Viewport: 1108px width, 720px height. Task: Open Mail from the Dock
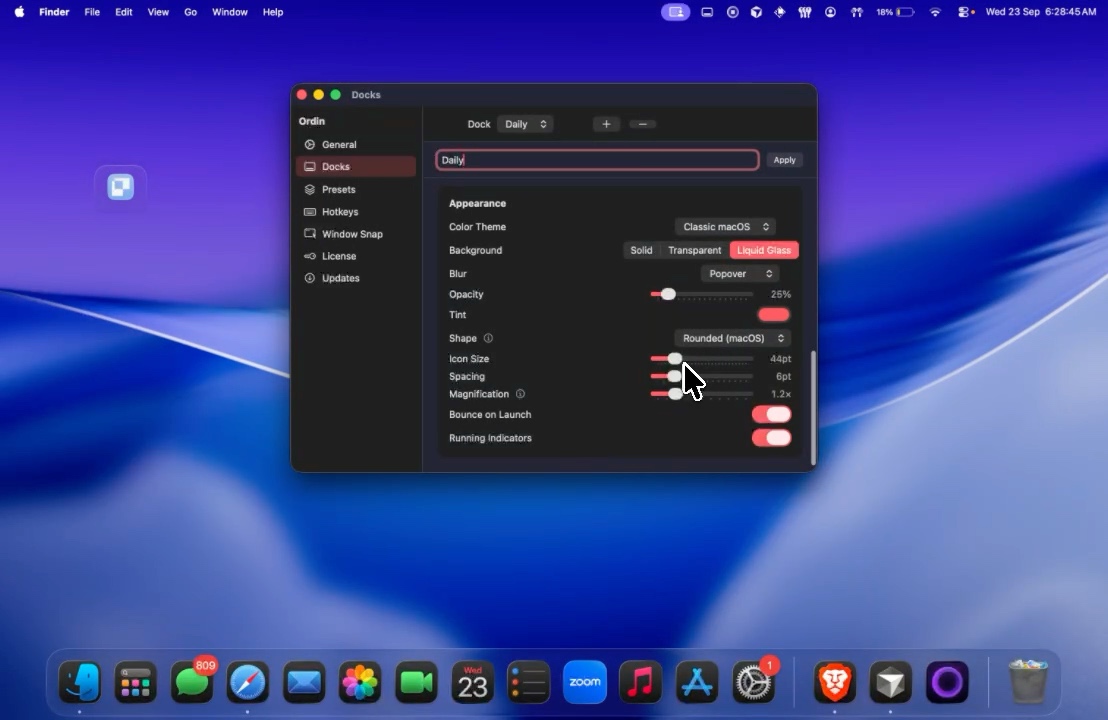tap(304, 683)
